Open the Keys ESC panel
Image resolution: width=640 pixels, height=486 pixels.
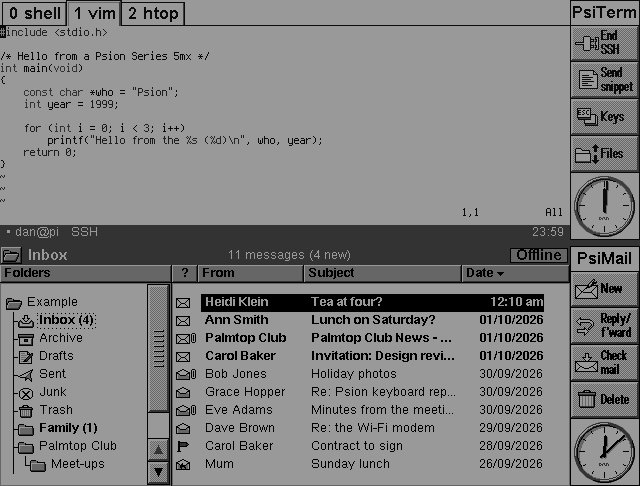(x=604, y=117)
